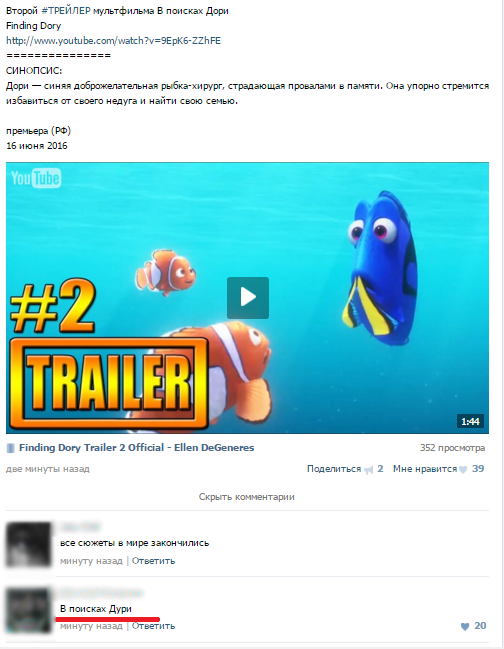Like the 'В поисках Дури' comment heart

click(465, 626)
